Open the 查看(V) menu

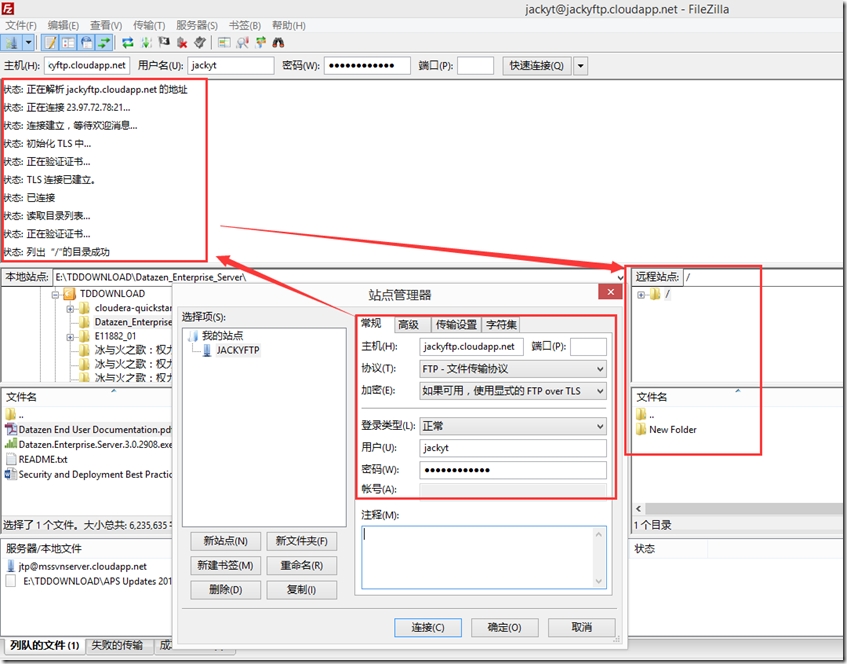pyautogui.click(x=106, y=25)
